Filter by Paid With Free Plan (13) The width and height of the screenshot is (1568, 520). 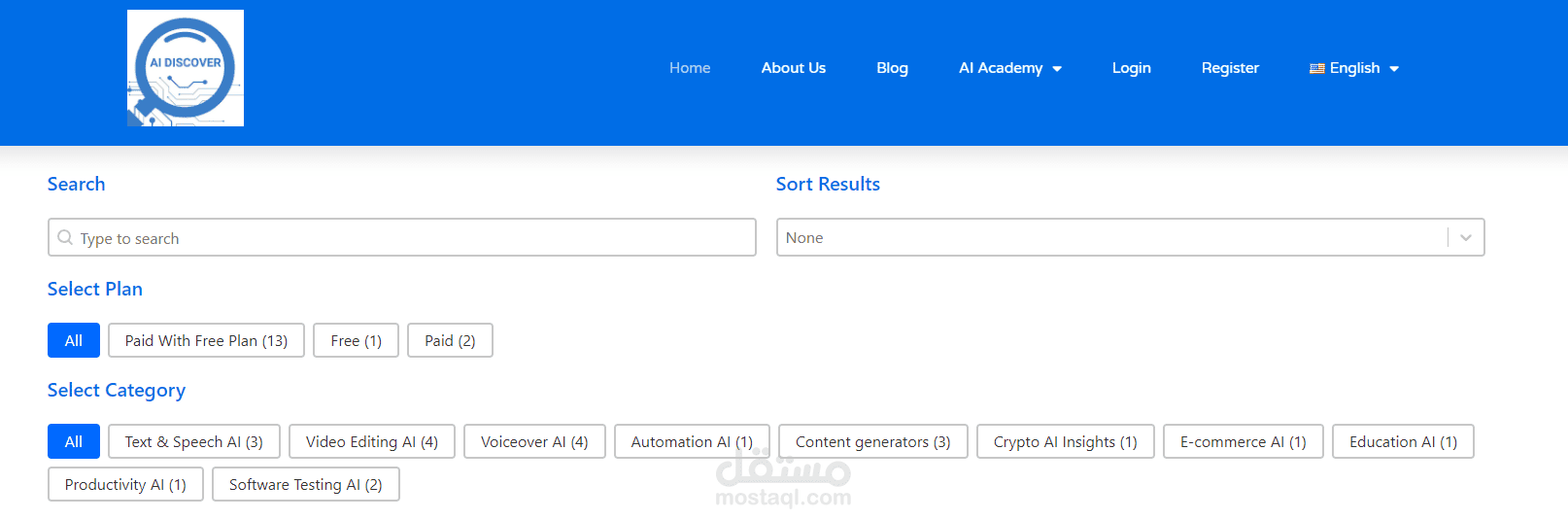click(x=206, y=340)
